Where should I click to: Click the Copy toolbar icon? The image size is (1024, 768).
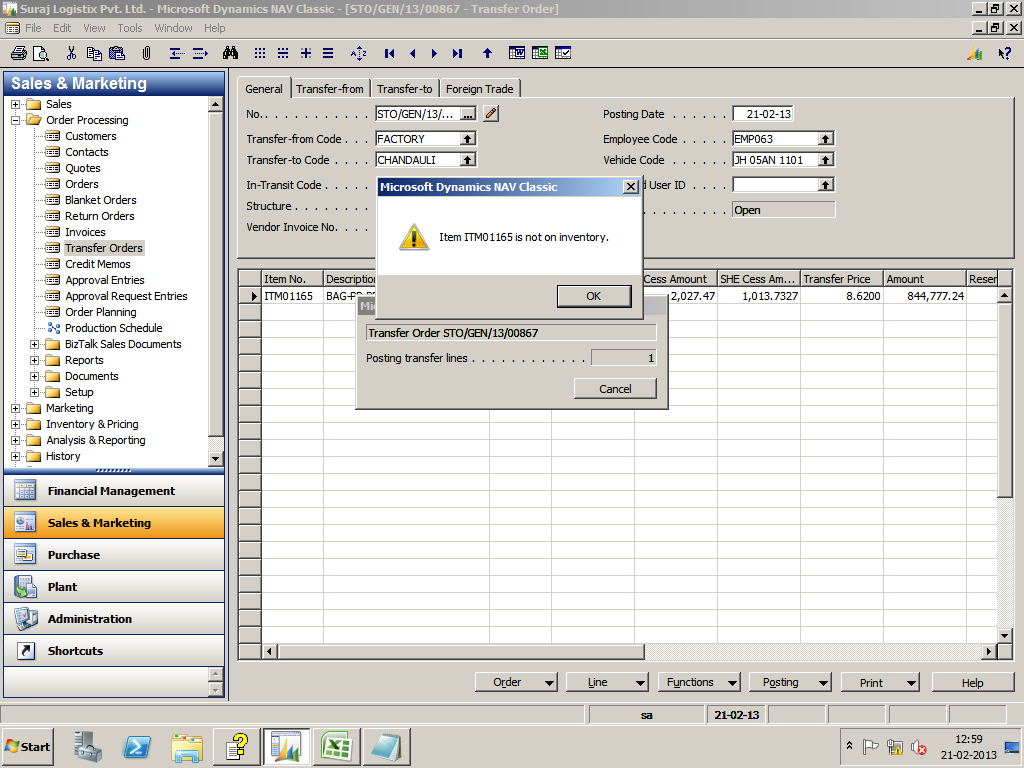click(x=94, y=54)
